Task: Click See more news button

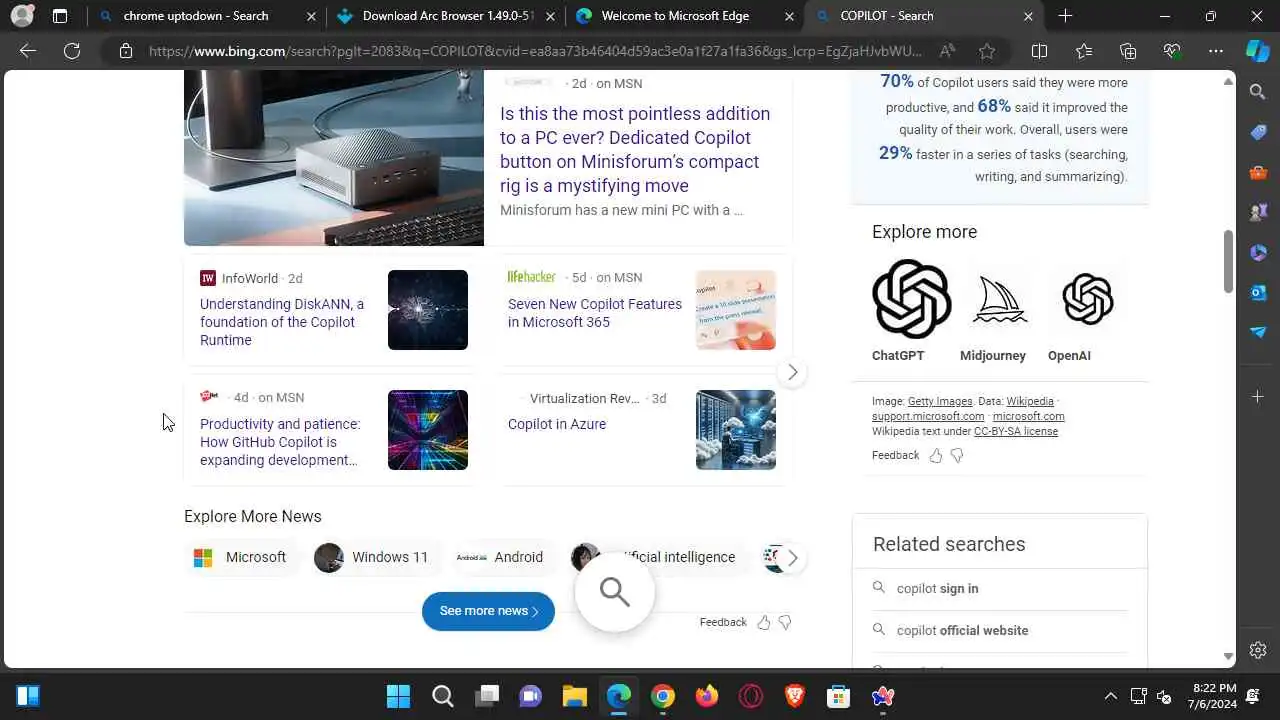Action: click(x=488, y=611)
